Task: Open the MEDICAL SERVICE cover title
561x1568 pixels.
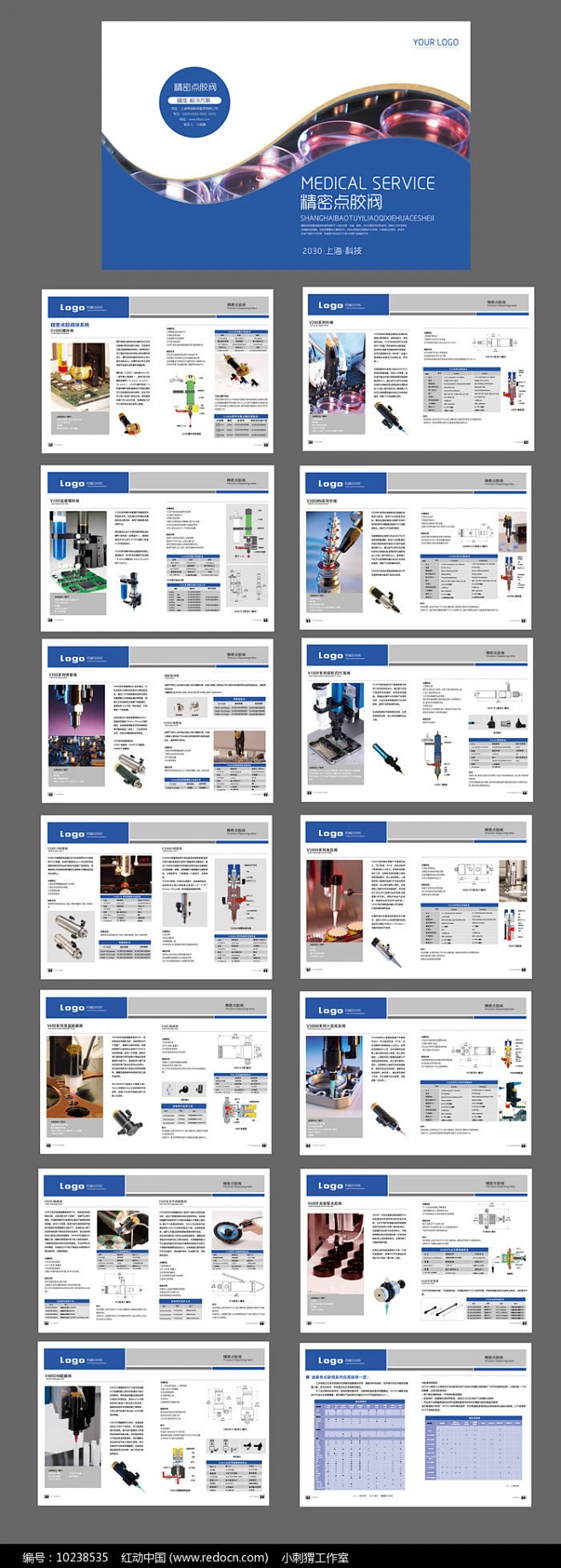Action: click(x=367, y=183)
